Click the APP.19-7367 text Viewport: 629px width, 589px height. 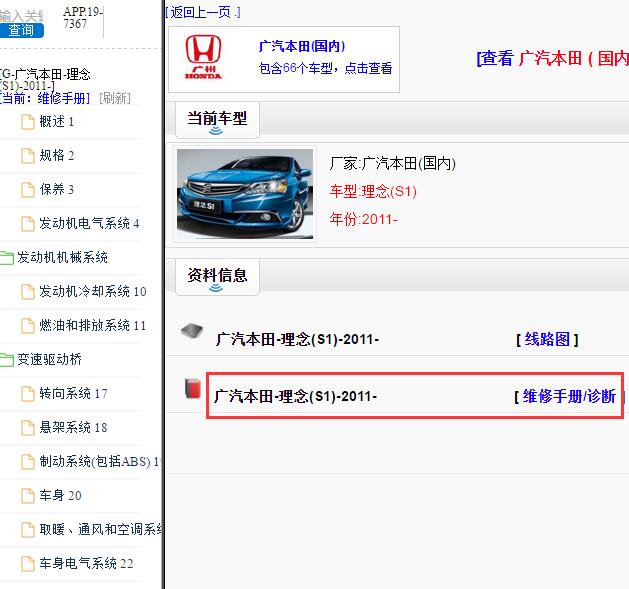pos(83,18)
